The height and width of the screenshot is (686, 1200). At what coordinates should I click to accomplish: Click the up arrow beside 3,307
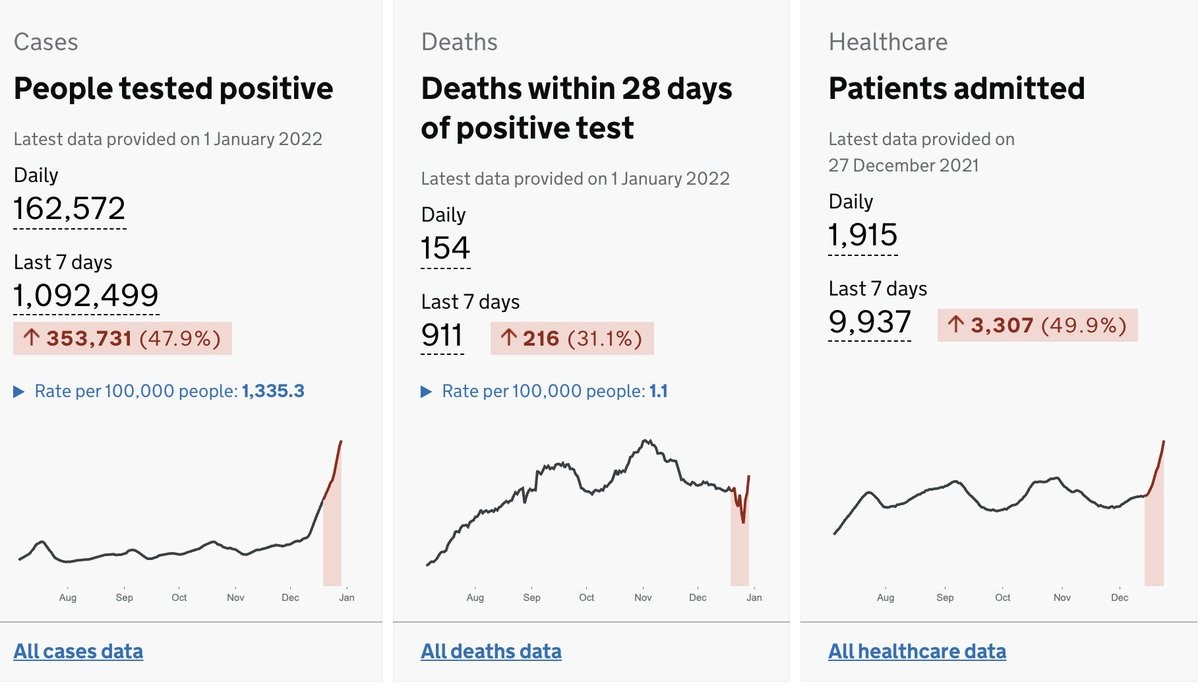pos(955,325)
